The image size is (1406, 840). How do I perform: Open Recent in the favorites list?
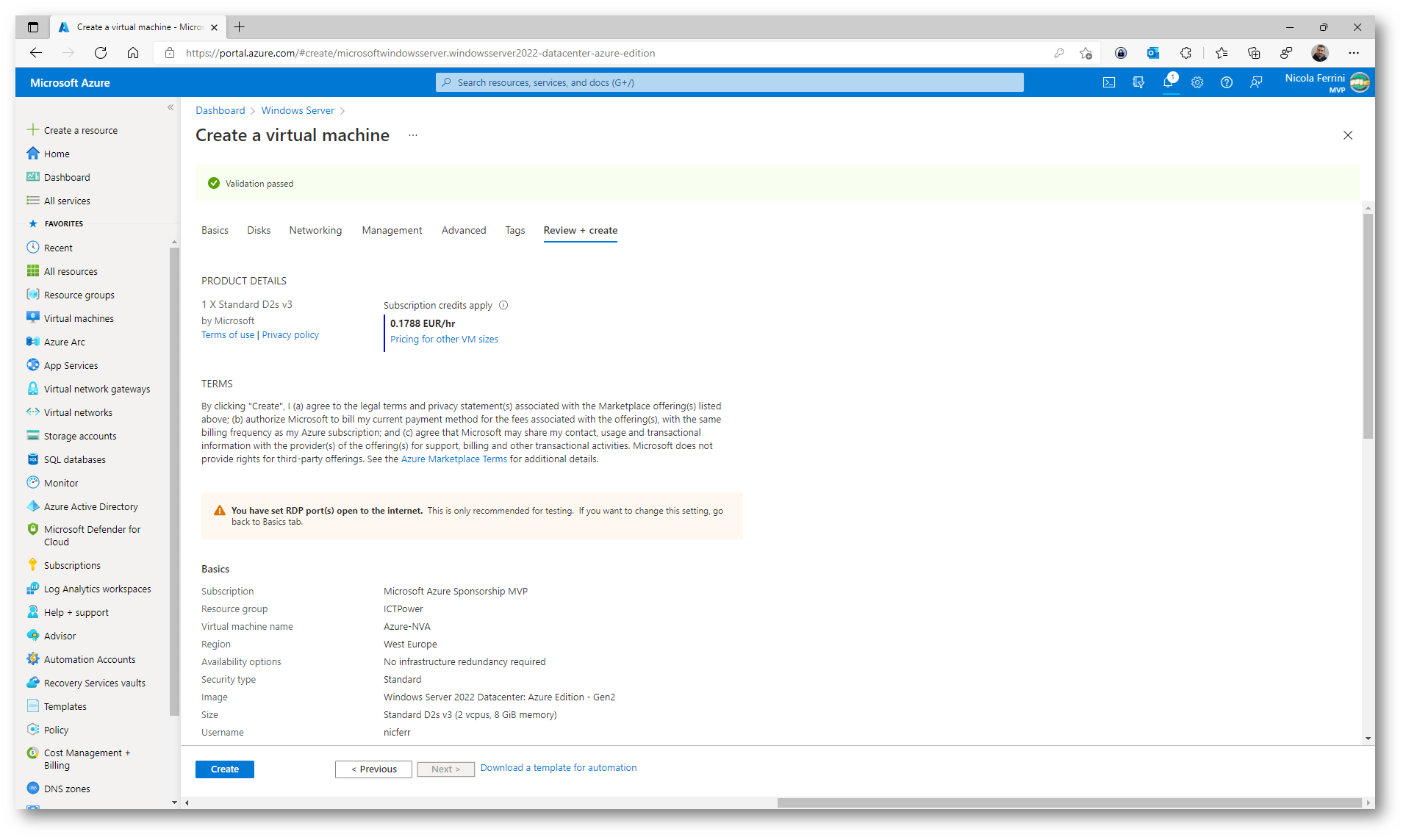[x=58, y=248]
